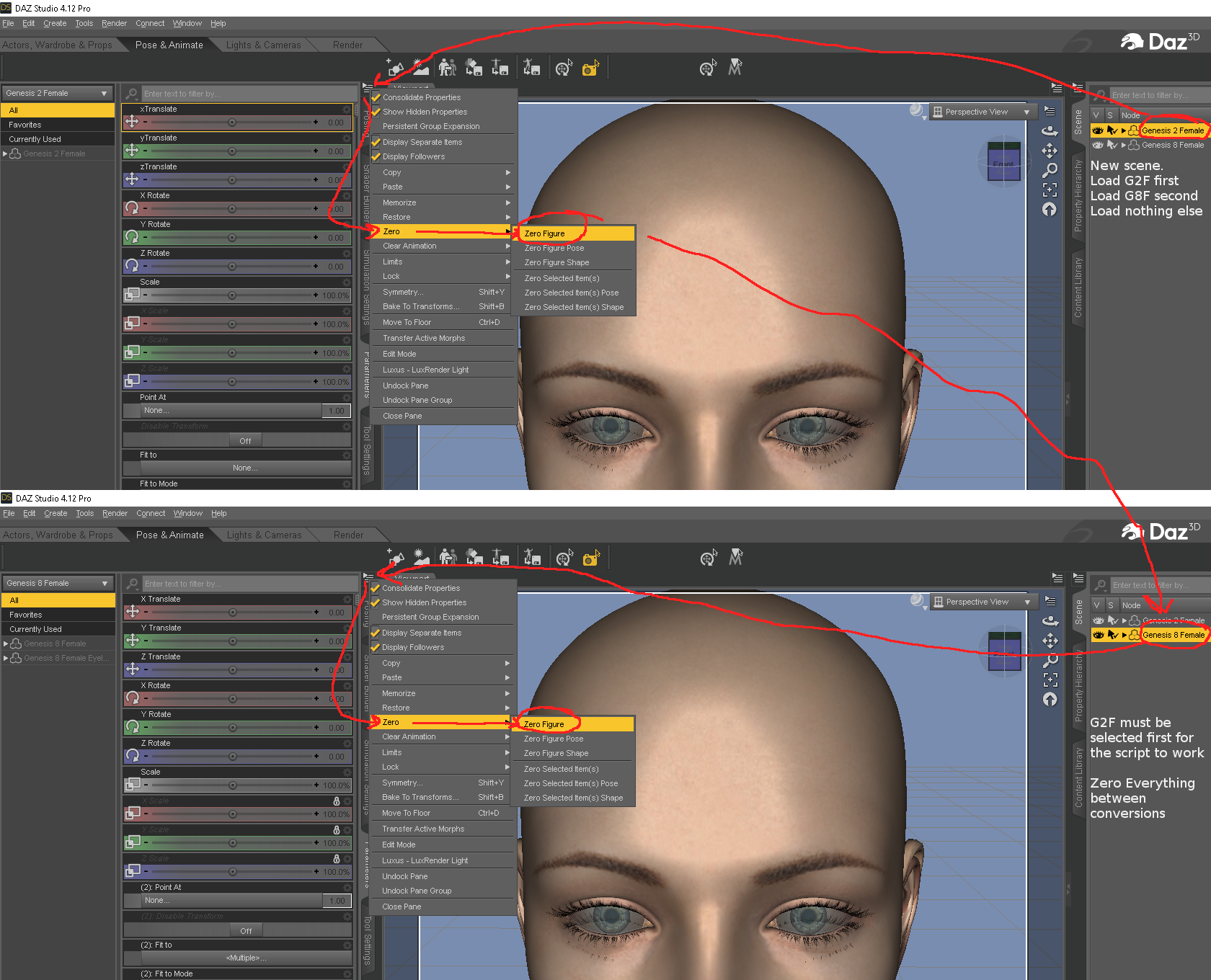The height and width of the screenshot is (980, 1211).
Task: Open draw style sphere options in upper viewport
Action: pos(918,111)
